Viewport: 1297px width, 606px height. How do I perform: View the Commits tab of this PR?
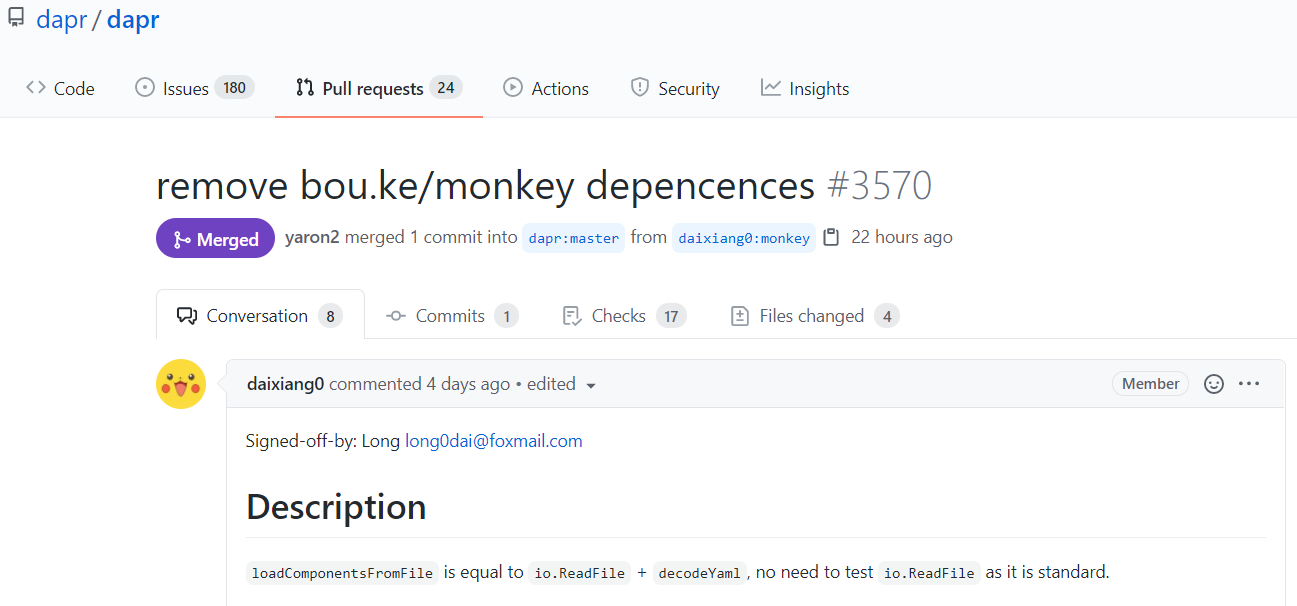click(452, 316)
